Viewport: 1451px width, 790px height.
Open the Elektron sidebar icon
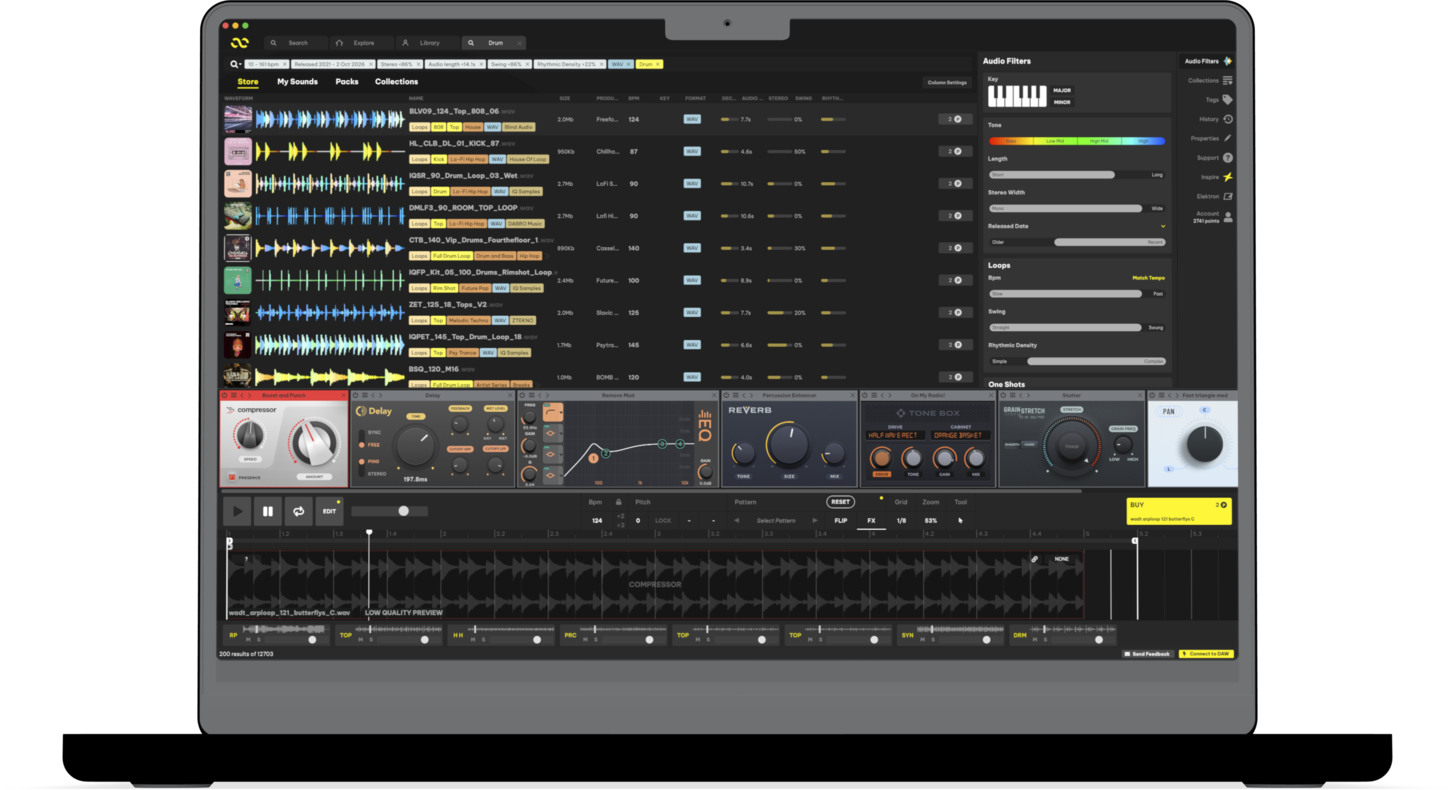point(1227,196)
